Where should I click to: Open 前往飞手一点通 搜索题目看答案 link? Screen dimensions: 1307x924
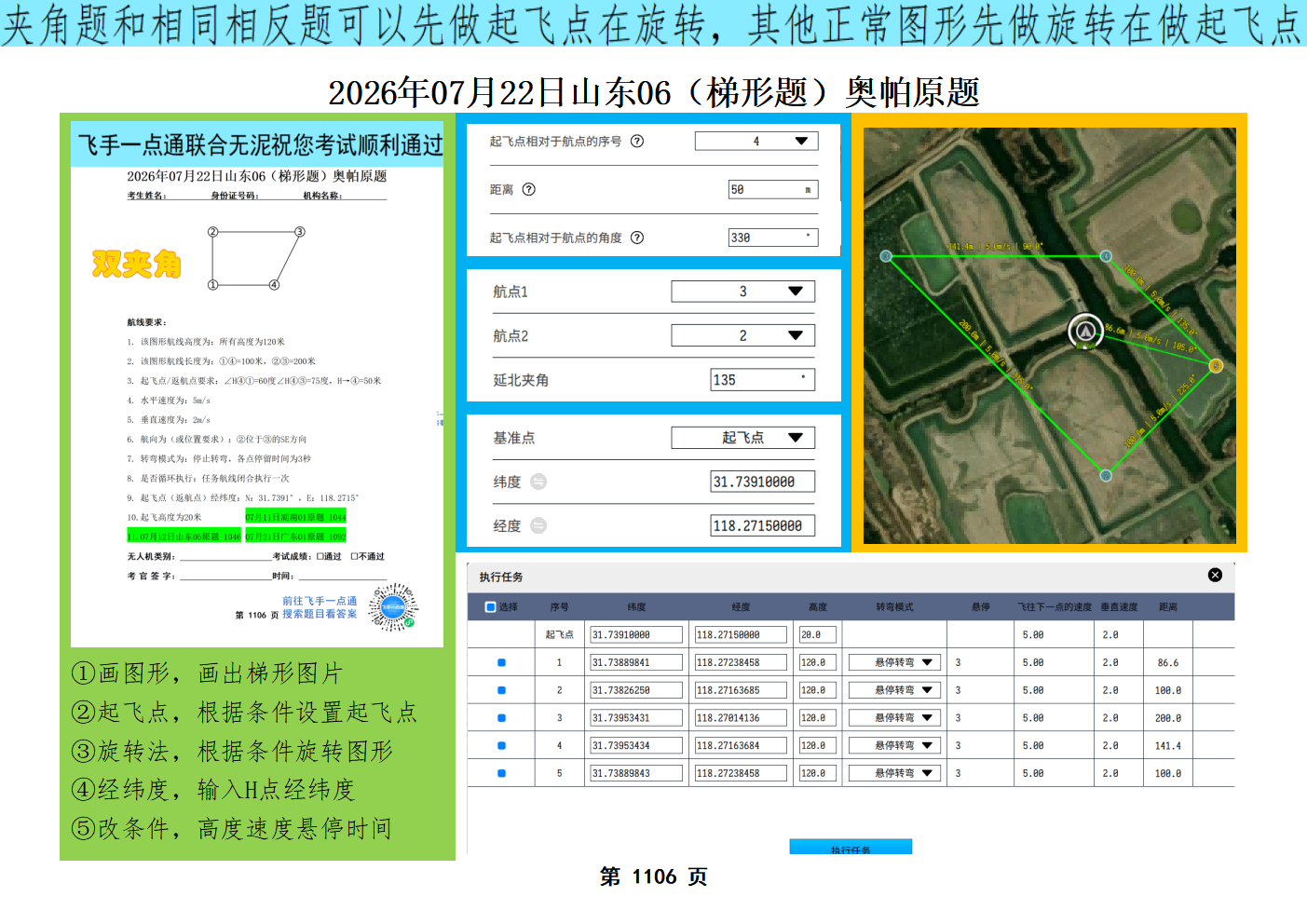[320, 607]
